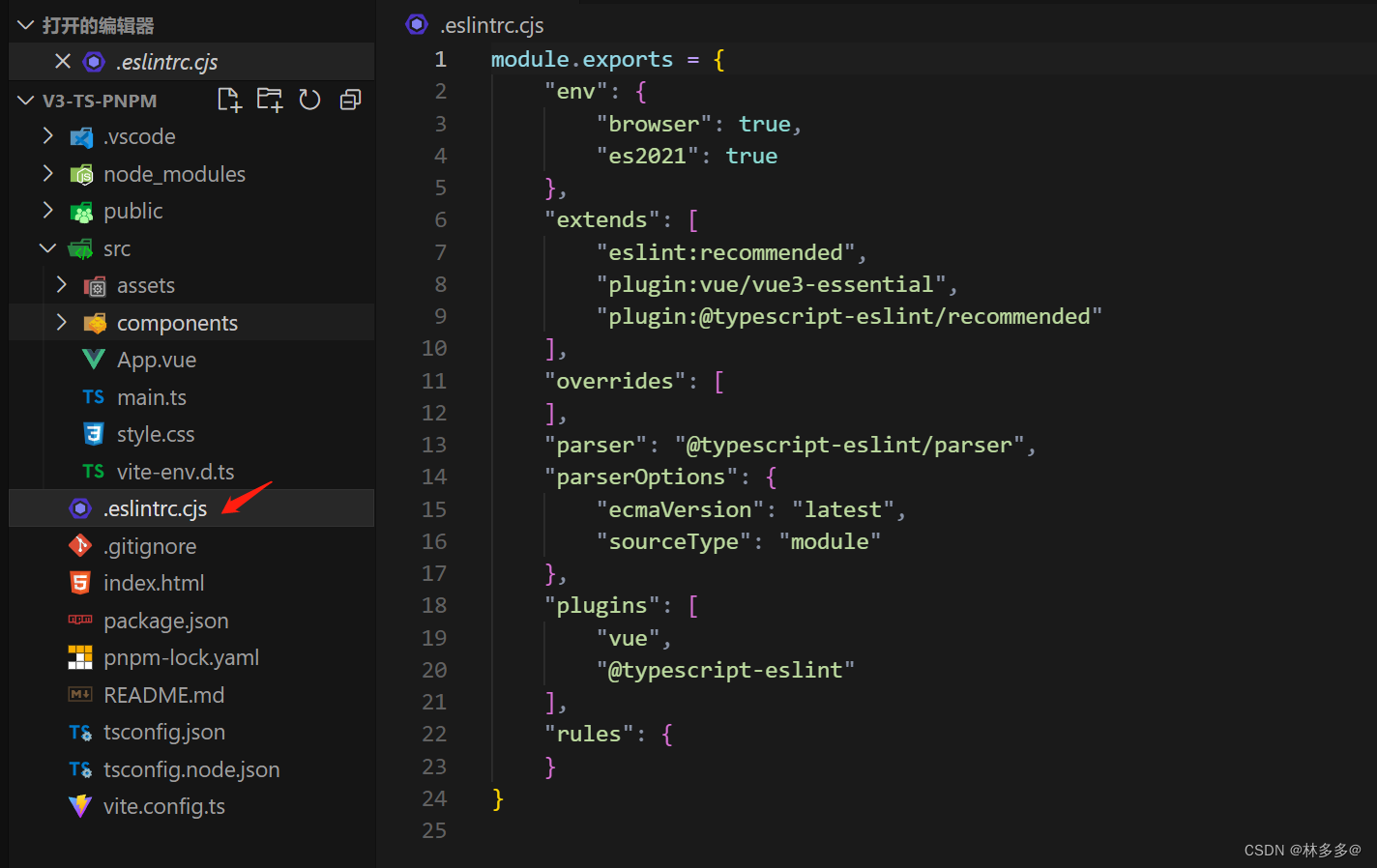Viewport: 1377px width, 868px height.
Task: Click the public folder icon
Action: pyautogui.click(x=81, y=212)
